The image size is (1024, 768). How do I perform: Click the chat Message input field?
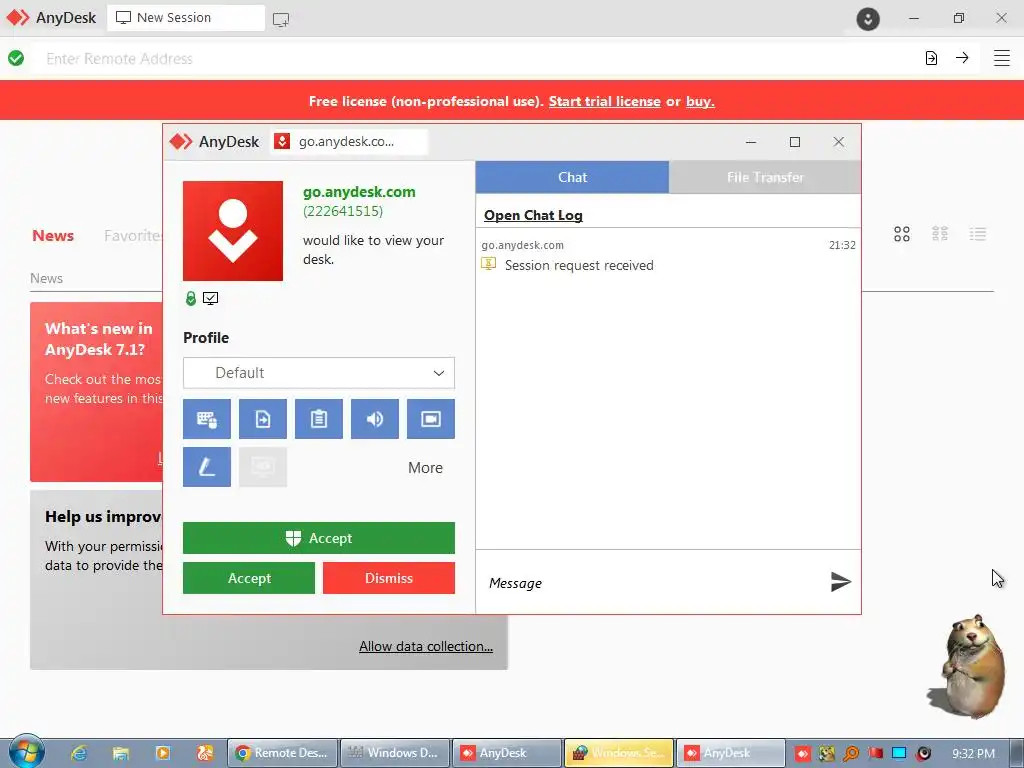pyautogui.click(x=653, y=583)
